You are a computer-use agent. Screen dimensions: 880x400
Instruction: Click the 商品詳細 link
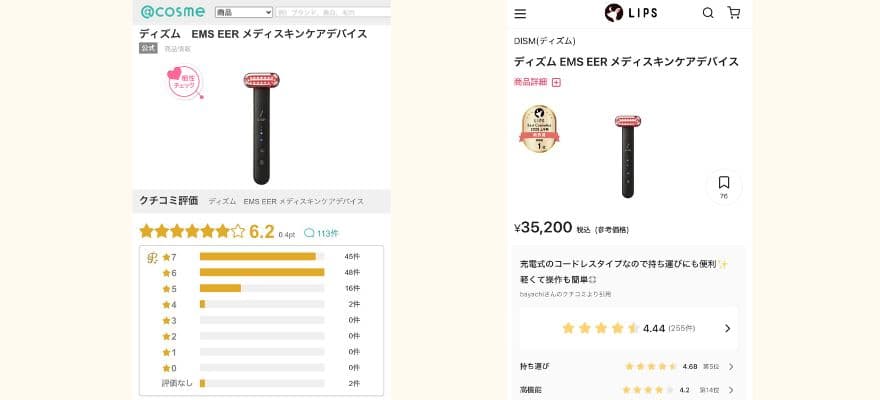point(530,82)
